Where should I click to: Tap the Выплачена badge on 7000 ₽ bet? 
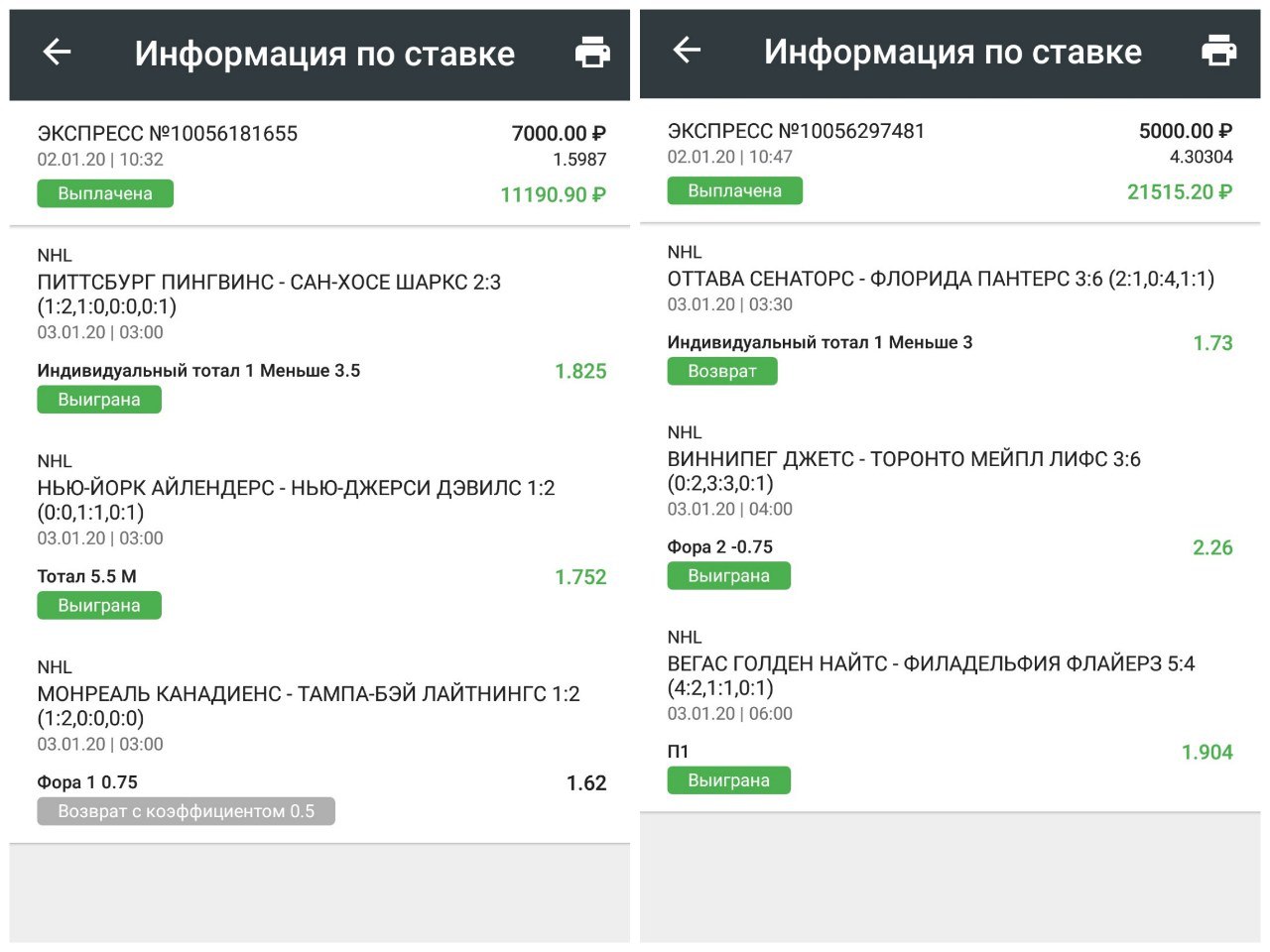point(105,193)
